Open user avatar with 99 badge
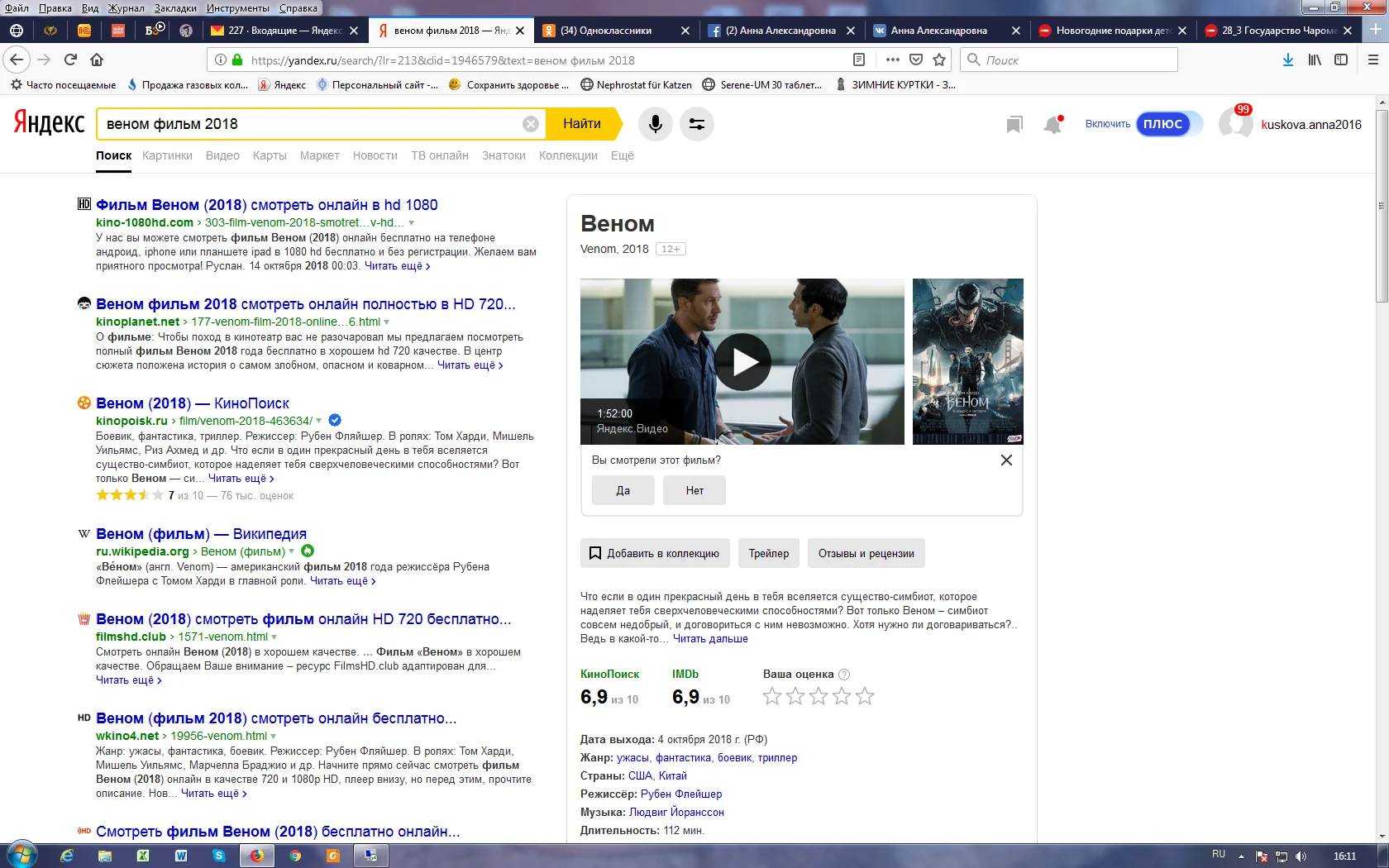Viewport: 1389px width, 868px height. (x=1236, y=123)
